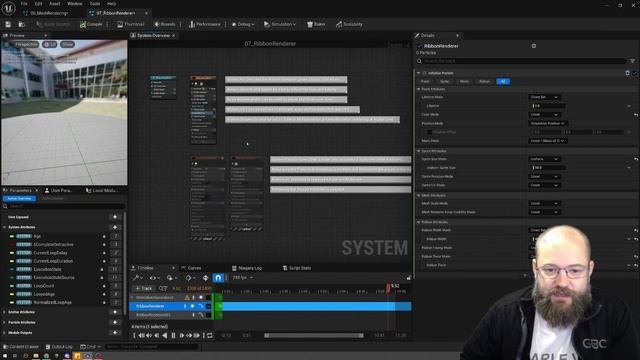640x360 pixels.
Task: Click the Show button in Preview viewport
Action: (x=68, y=44)
